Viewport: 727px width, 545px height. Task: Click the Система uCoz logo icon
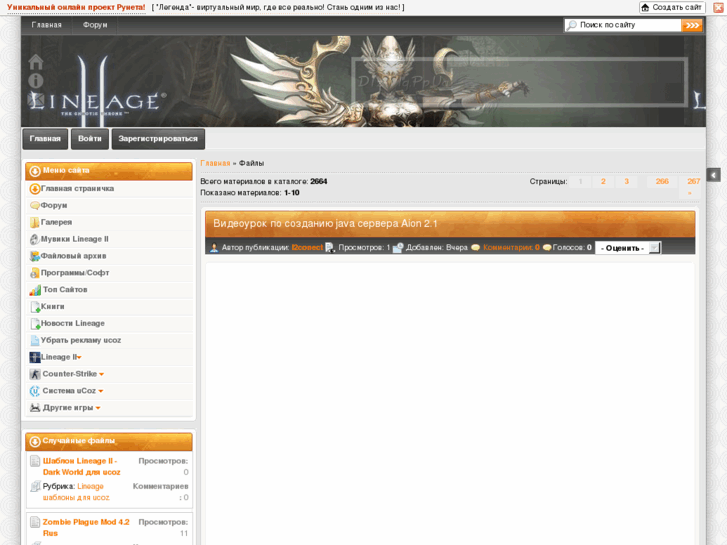click(x=35, y=391)
